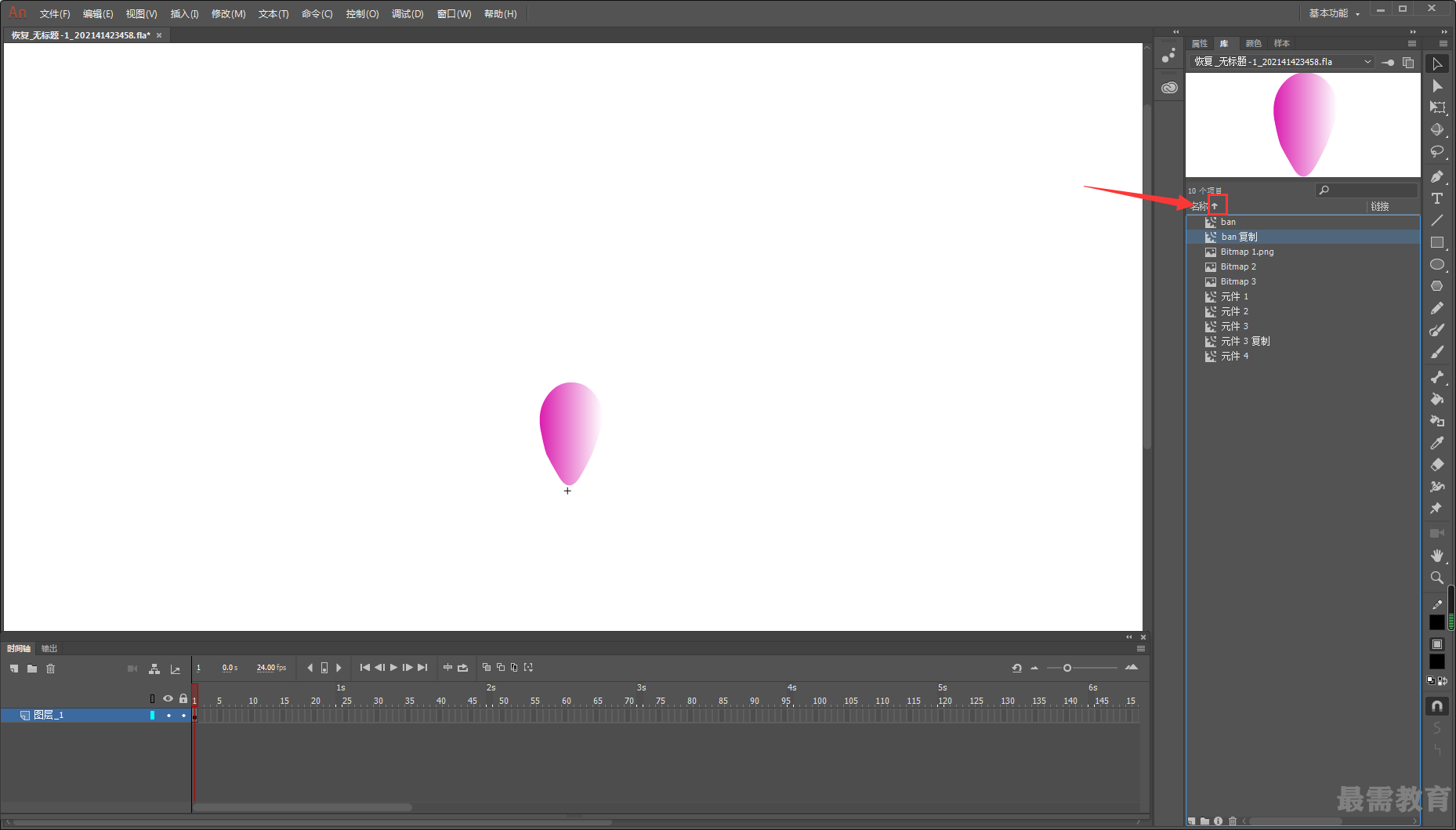The image size is (1456, 830).
Task: Toggle onion skin button in timeline
Action: pyautogui.click(x=487, y=668)
